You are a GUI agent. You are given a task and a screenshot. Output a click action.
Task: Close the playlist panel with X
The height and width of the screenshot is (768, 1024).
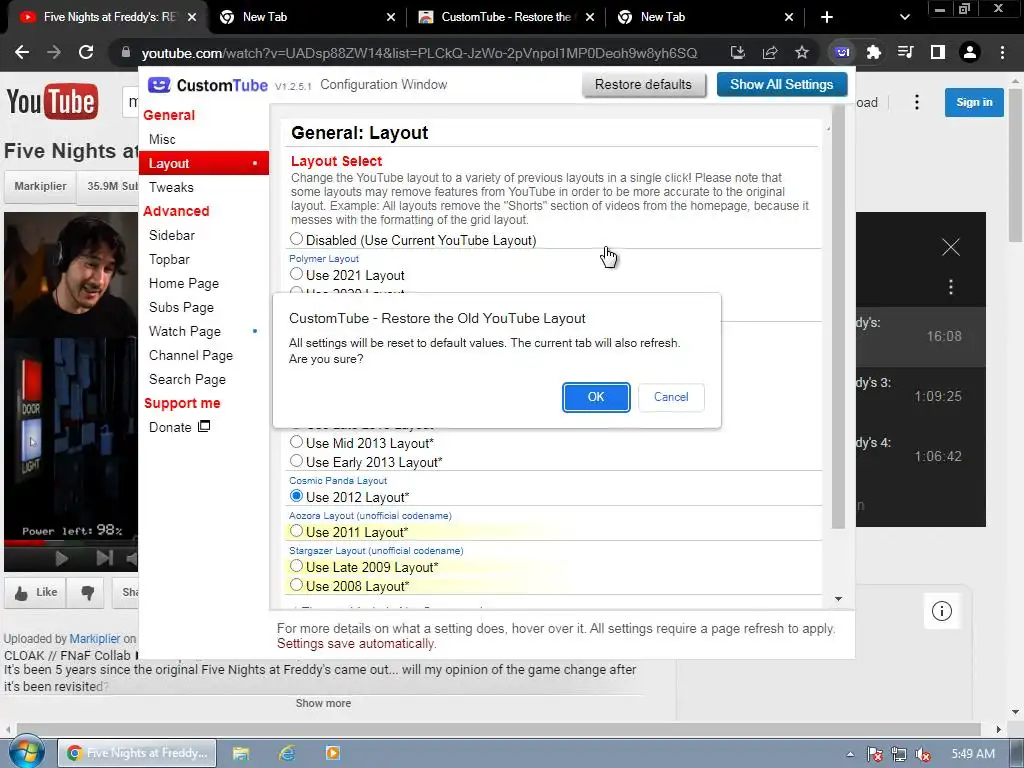951,247
